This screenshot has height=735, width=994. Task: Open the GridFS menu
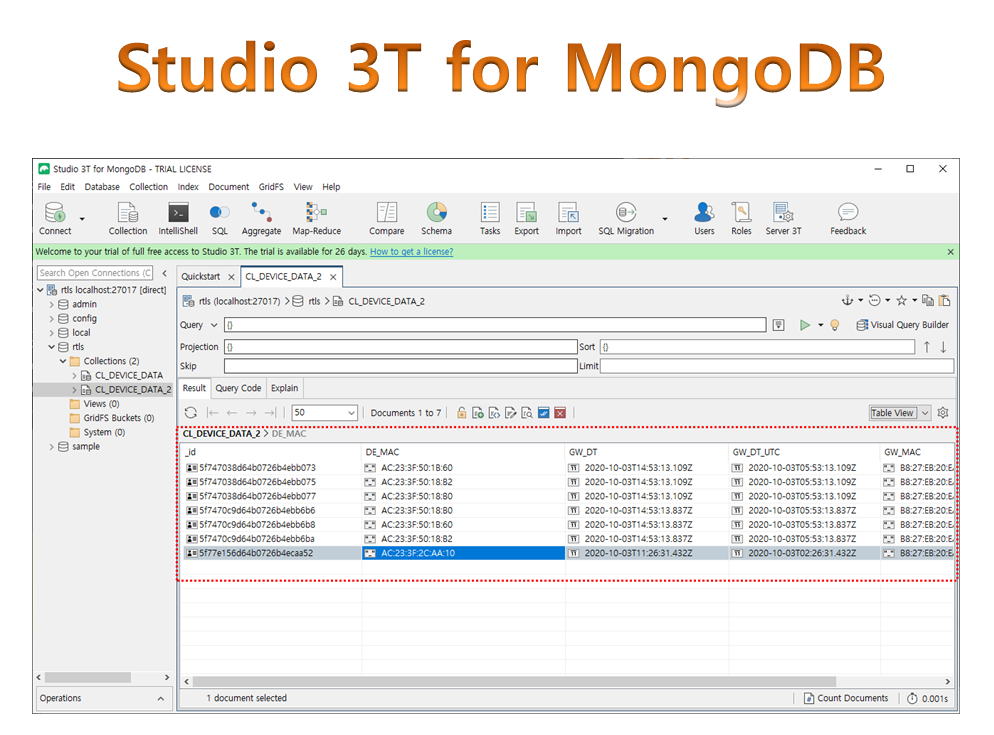[271, 186]
